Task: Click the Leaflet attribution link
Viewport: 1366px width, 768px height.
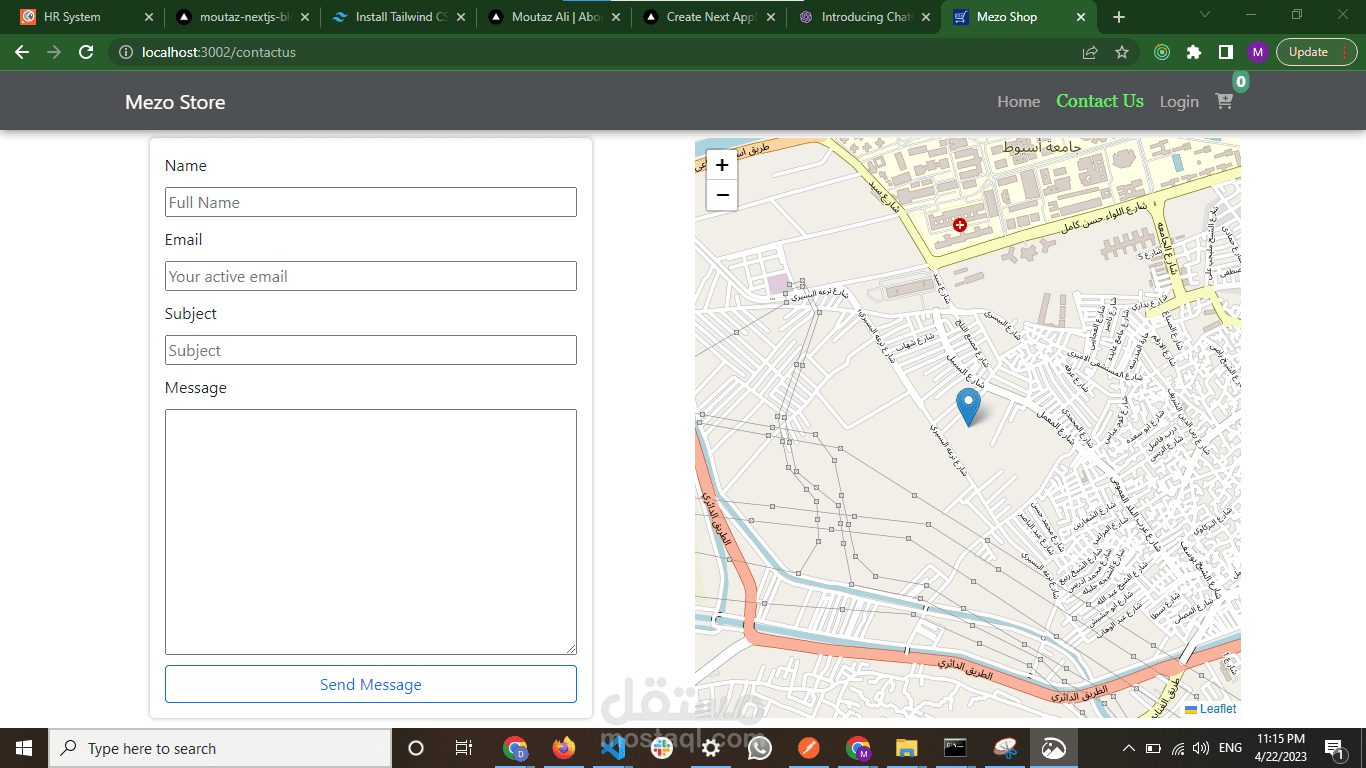Action: 1218,709
